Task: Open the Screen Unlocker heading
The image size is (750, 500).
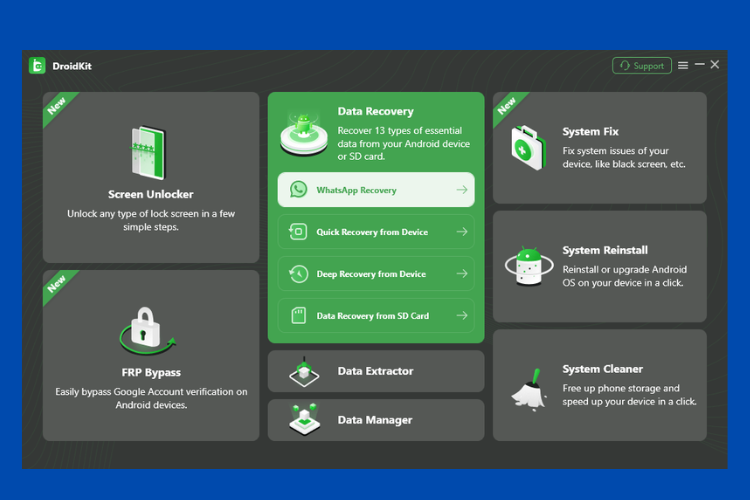Action: pyautogui.click(x=151, y=194)
